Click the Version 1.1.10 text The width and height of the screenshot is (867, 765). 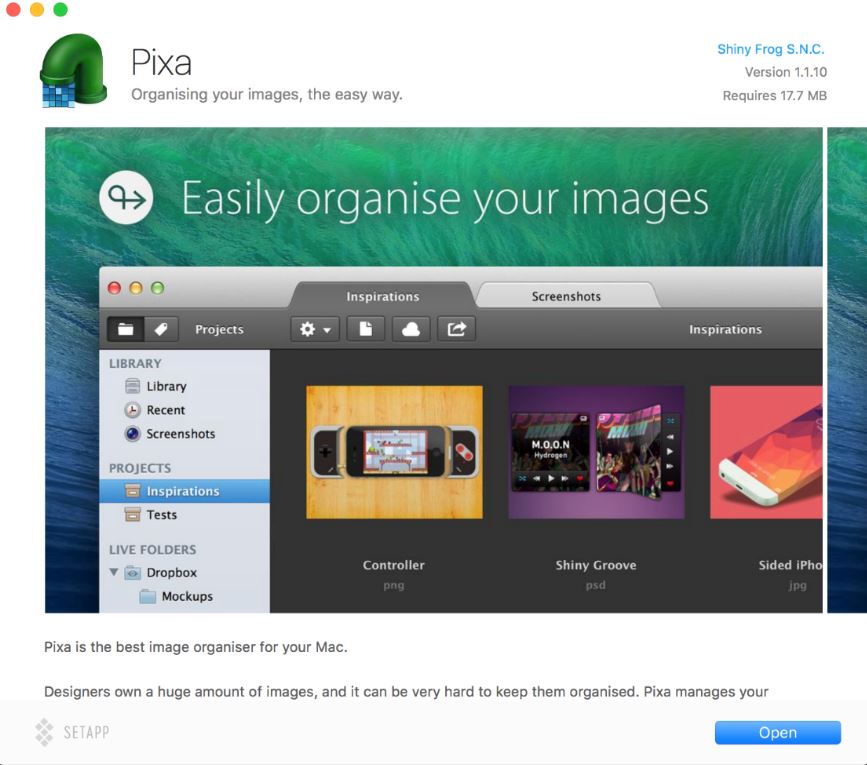coord(786,72)
